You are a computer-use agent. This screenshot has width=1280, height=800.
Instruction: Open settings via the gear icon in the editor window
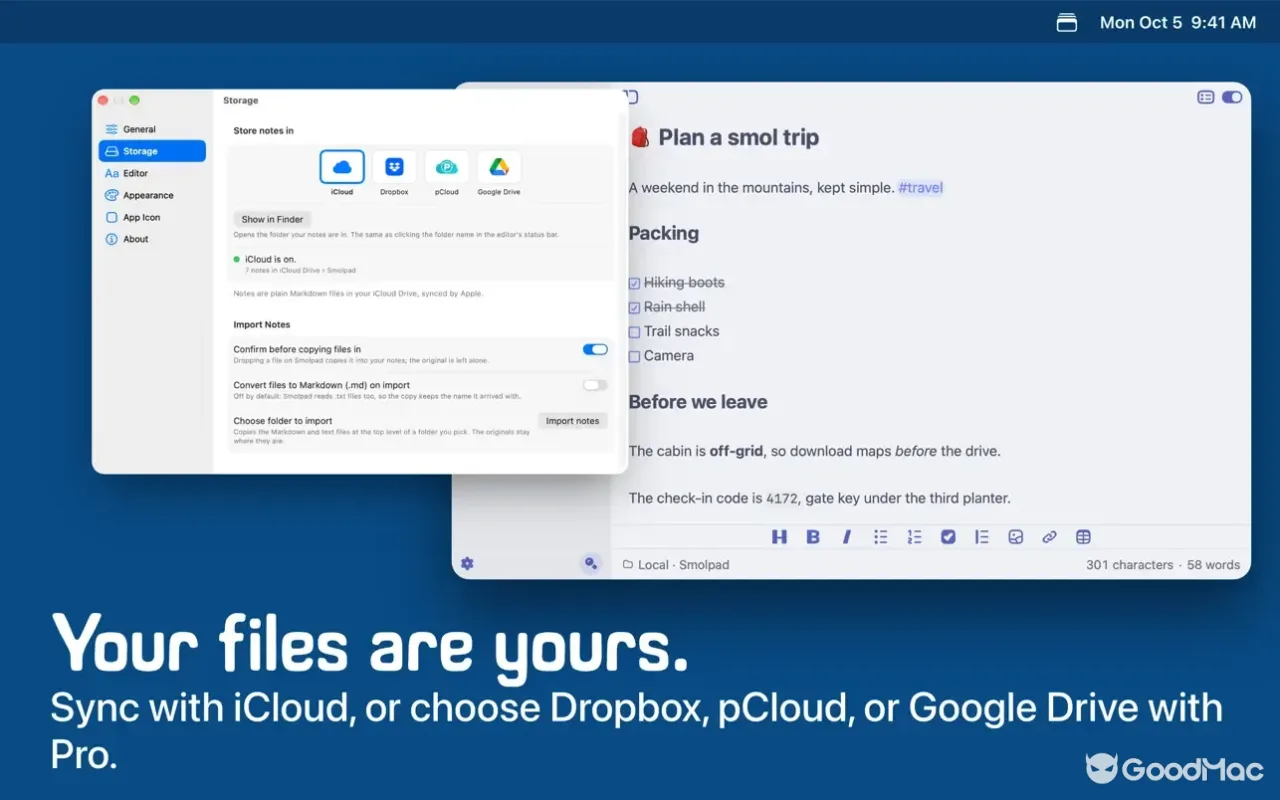467,564
